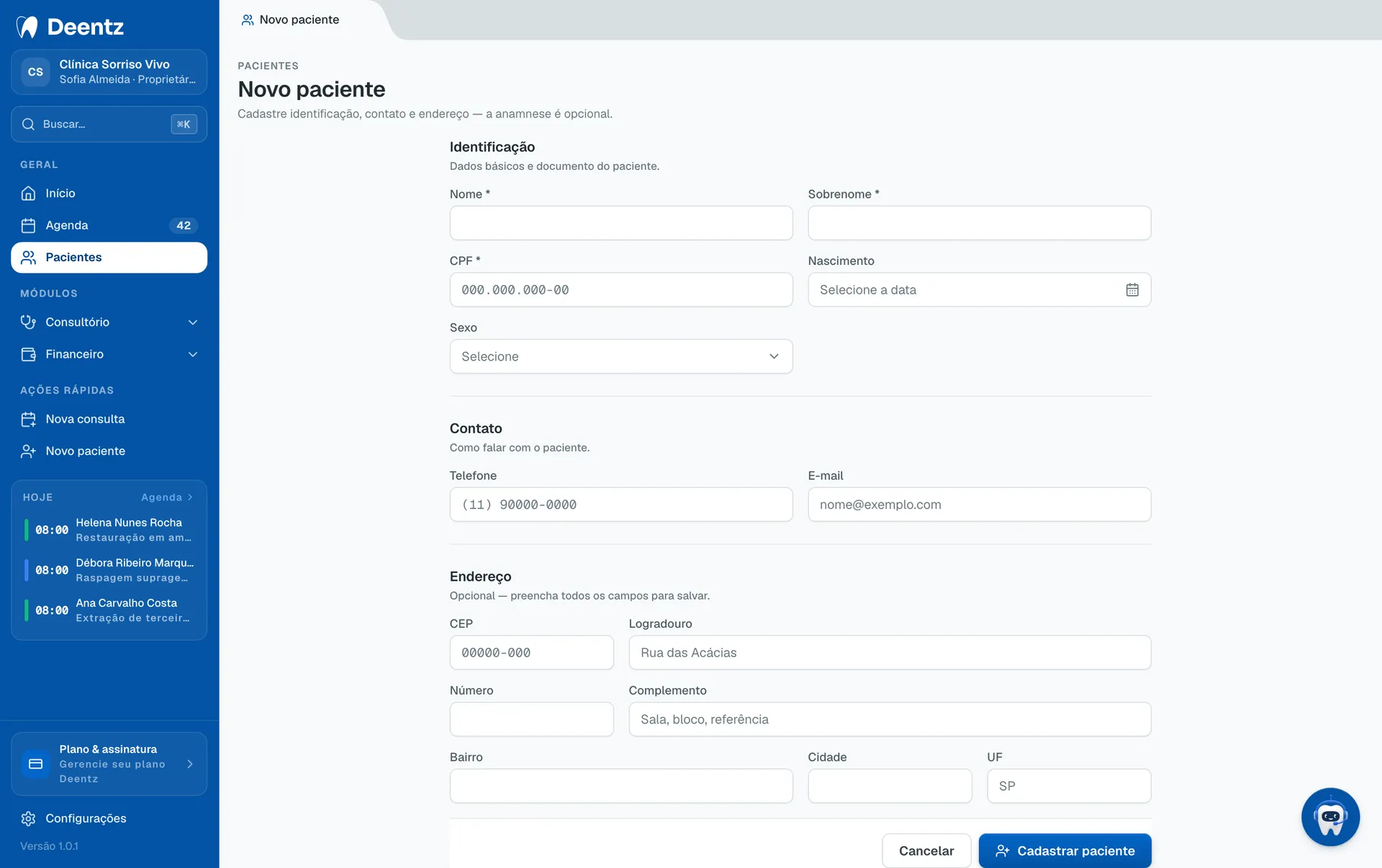Go to Início in sidebar
This screenshot has width=1382, height=868.
(109, 193)
